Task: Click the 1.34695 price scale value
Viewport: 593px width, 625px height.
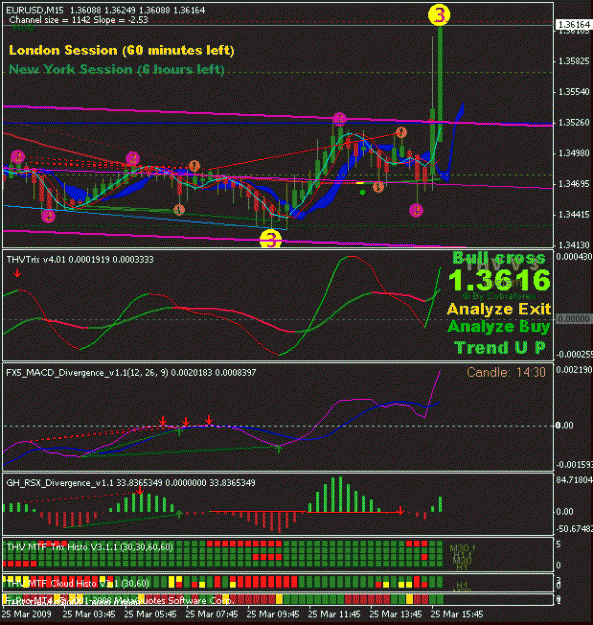Action: tap(573, 184)
